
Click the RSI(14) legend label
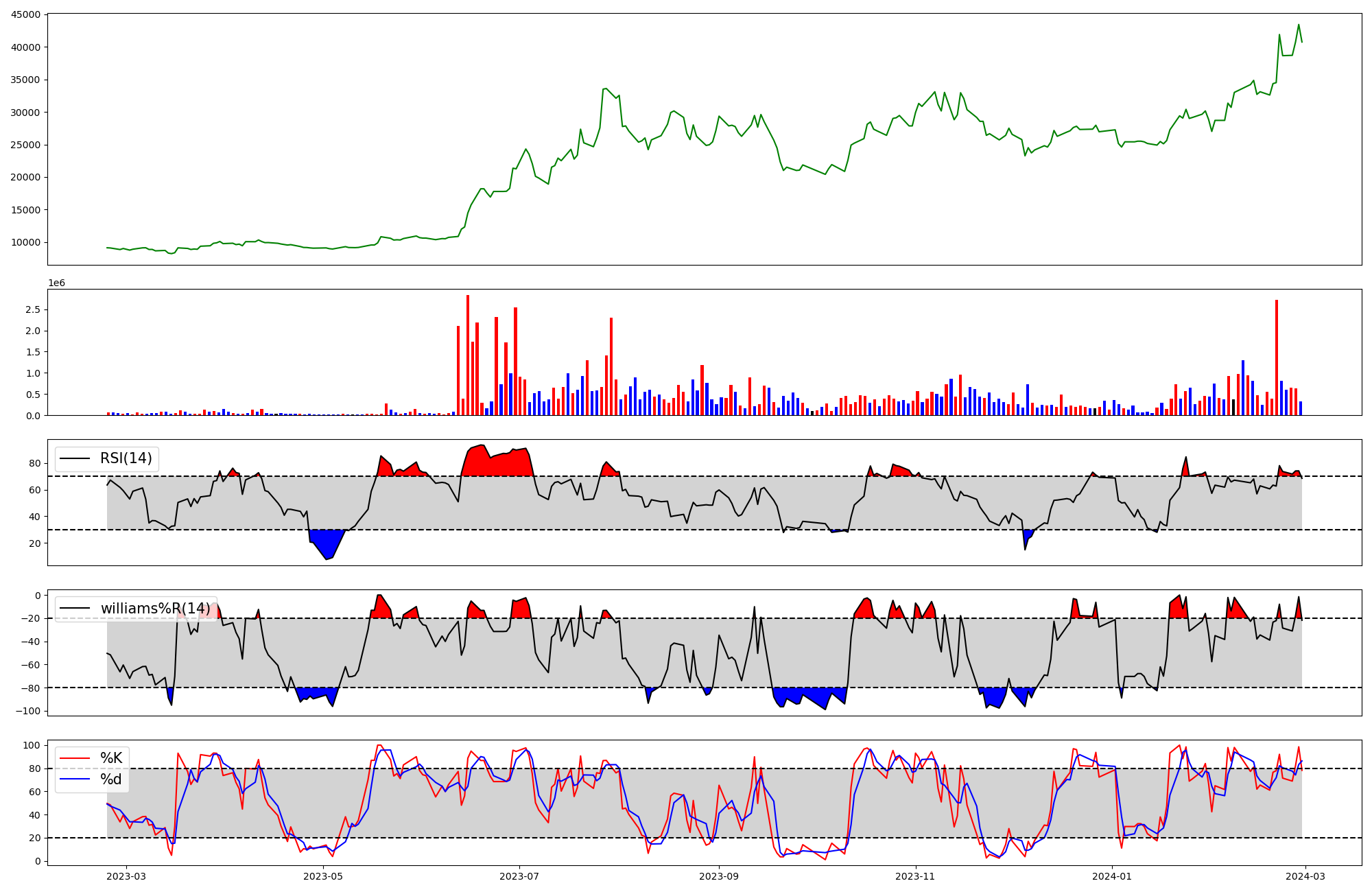coord(126,458)
